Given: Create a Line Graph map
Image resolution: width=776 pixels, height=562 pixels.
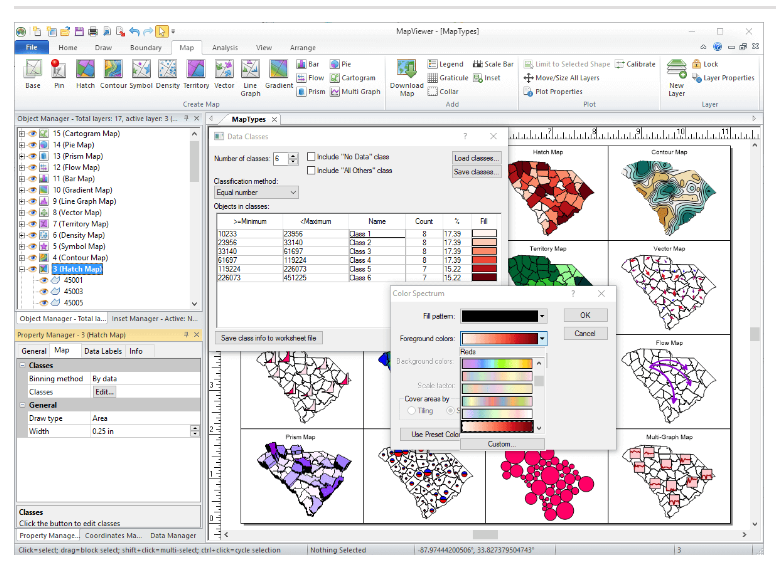Looking at the screenshot, I should click(x=250, y=78).
